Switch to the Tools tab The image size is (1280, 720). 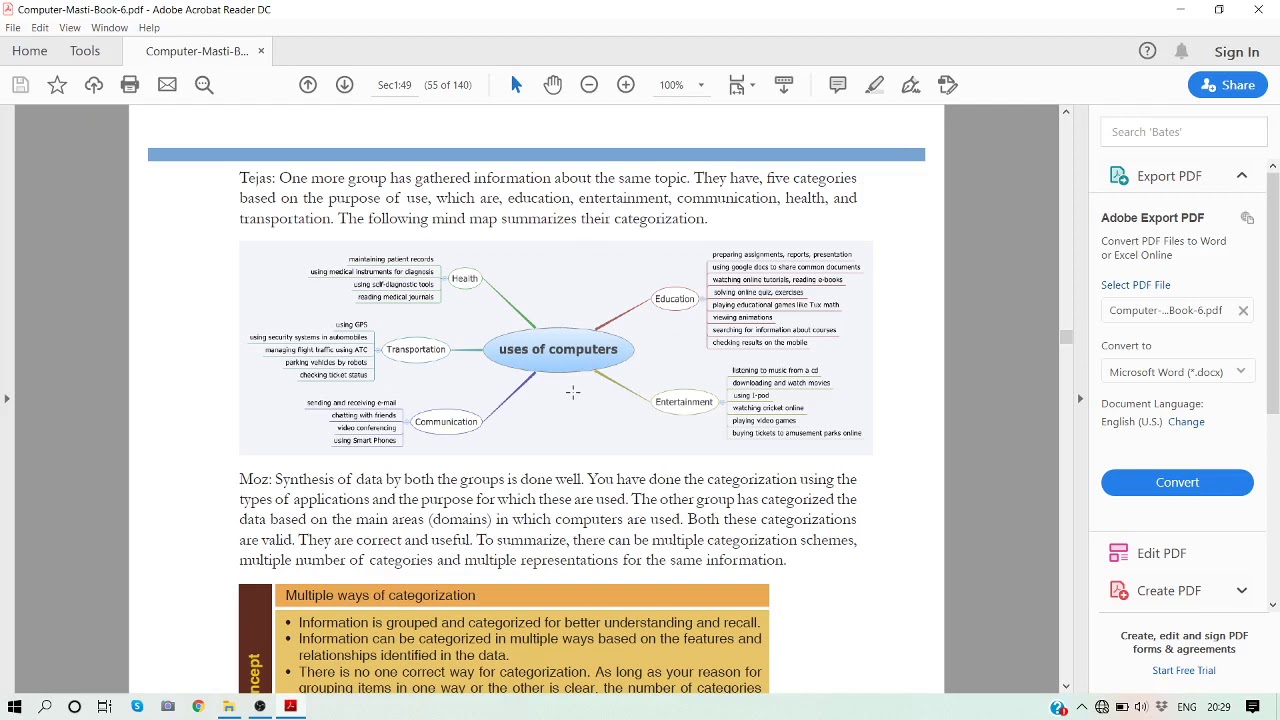click(x=85, y=51)
